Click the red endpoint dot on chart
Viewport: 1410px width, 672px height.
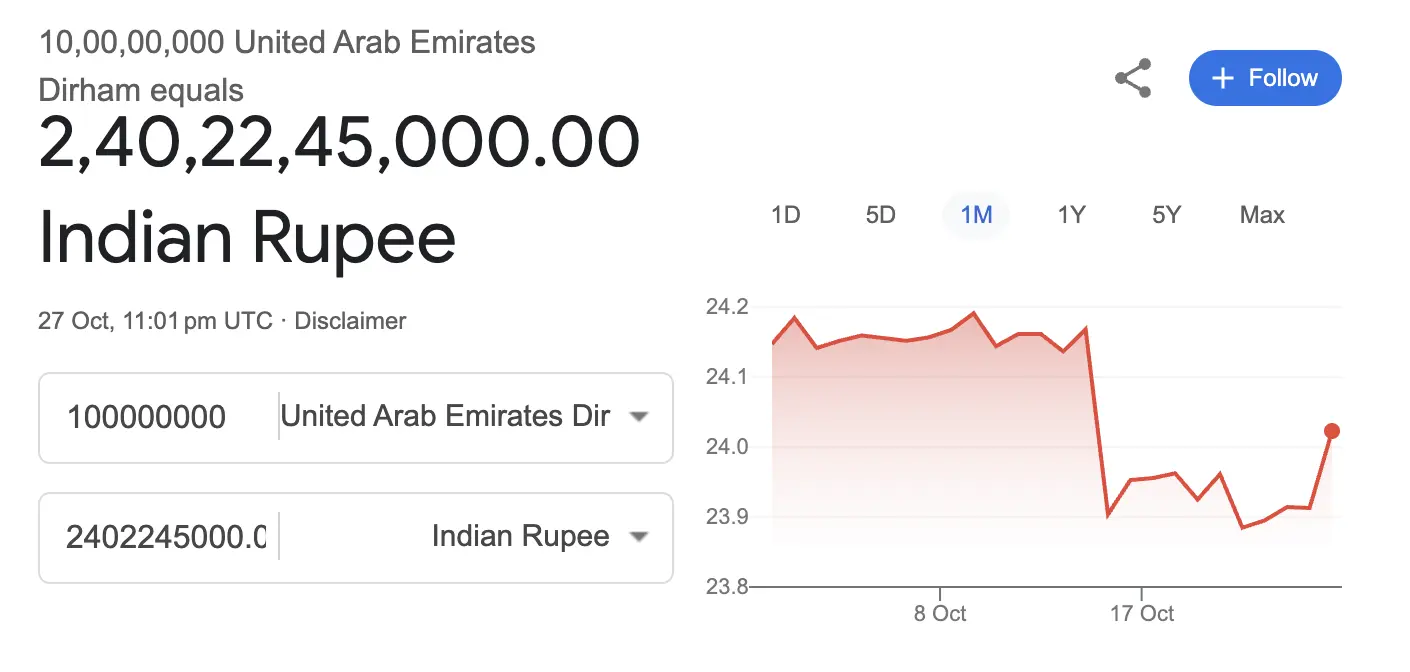1332,431
